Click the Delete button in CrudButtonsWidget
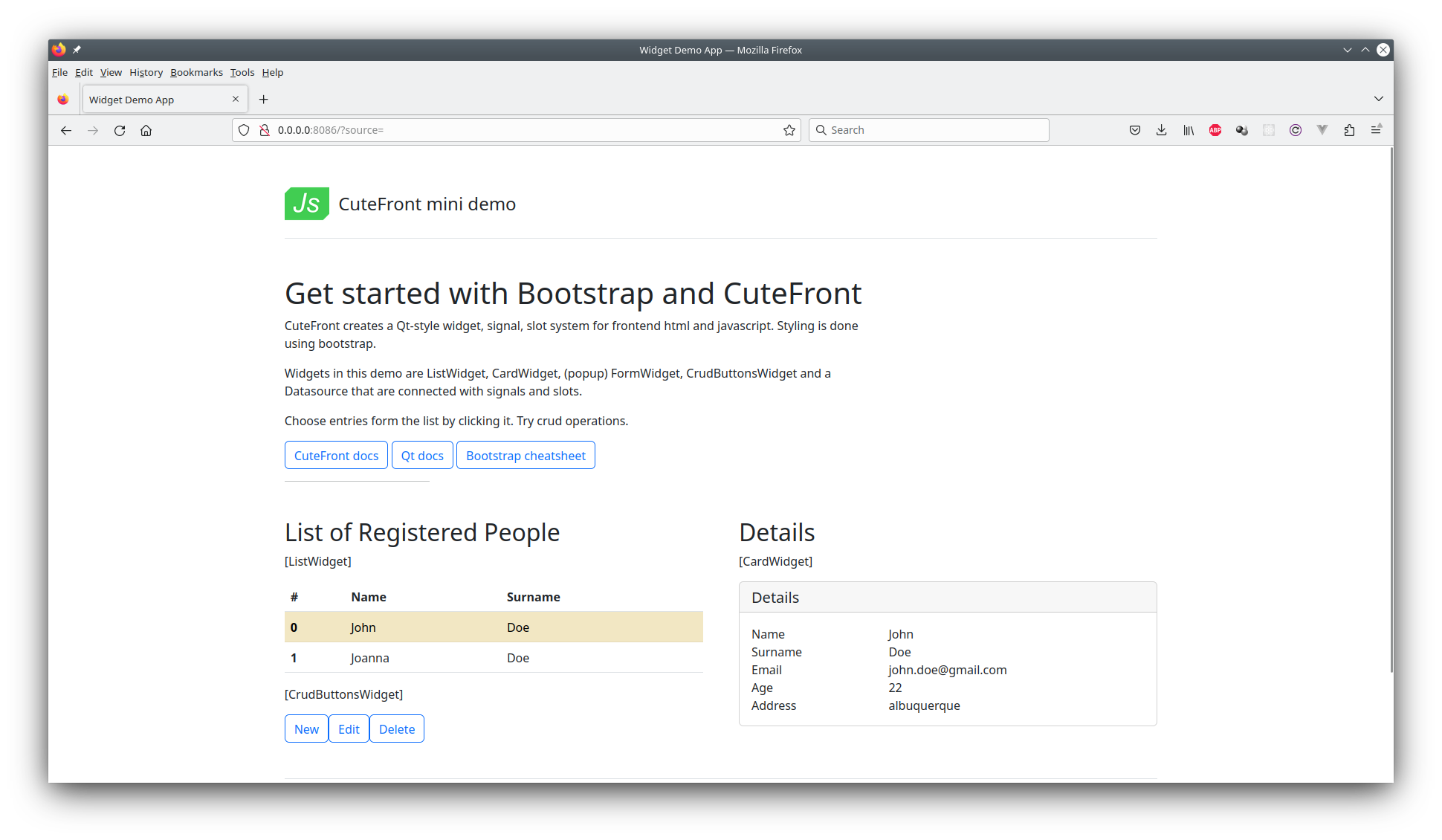Image resolution: width=1442 pixels, height=840 pixels. [x=396, y=728]
